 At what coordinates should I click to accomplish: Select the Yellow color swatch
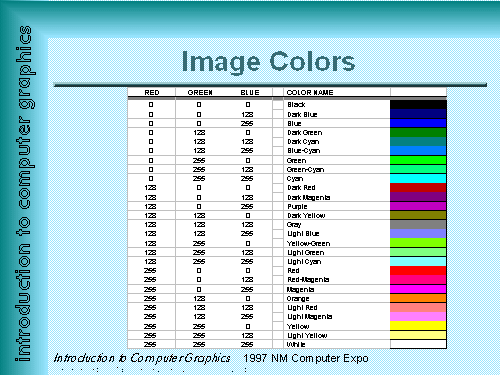418,326
